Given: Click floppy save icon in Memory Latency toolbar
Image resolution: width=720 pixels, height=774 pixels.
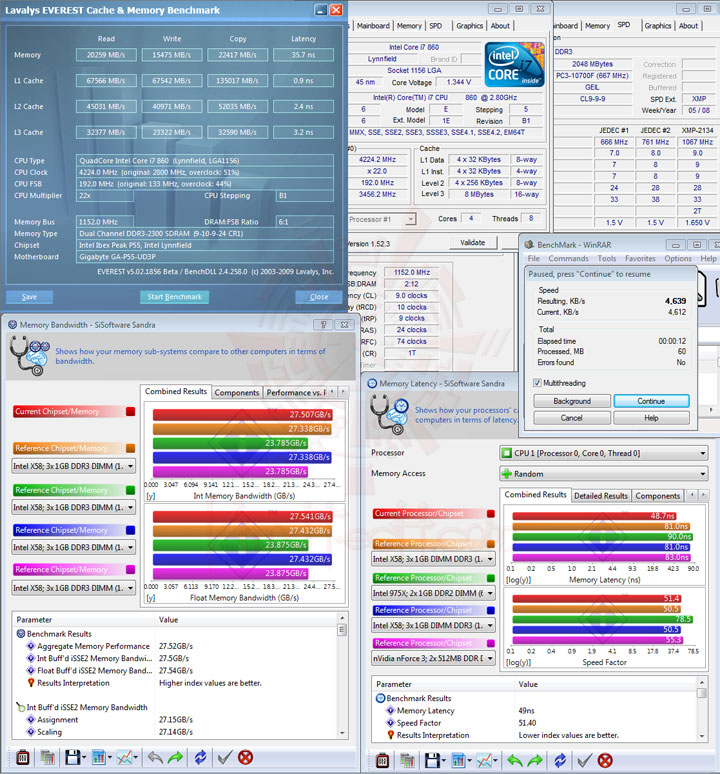Looking at the screenshot, I should [x=432, y=761].
